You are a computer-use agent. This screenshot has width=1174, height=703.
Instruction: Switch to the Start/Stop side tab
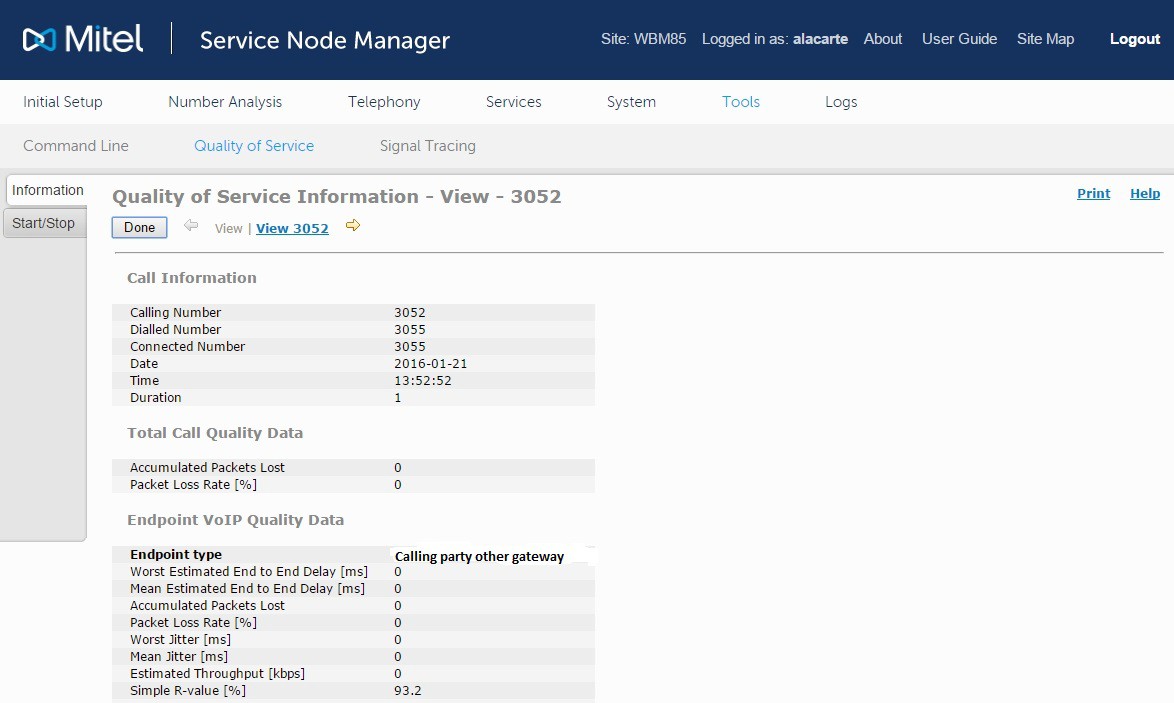[x=45, y=223]
